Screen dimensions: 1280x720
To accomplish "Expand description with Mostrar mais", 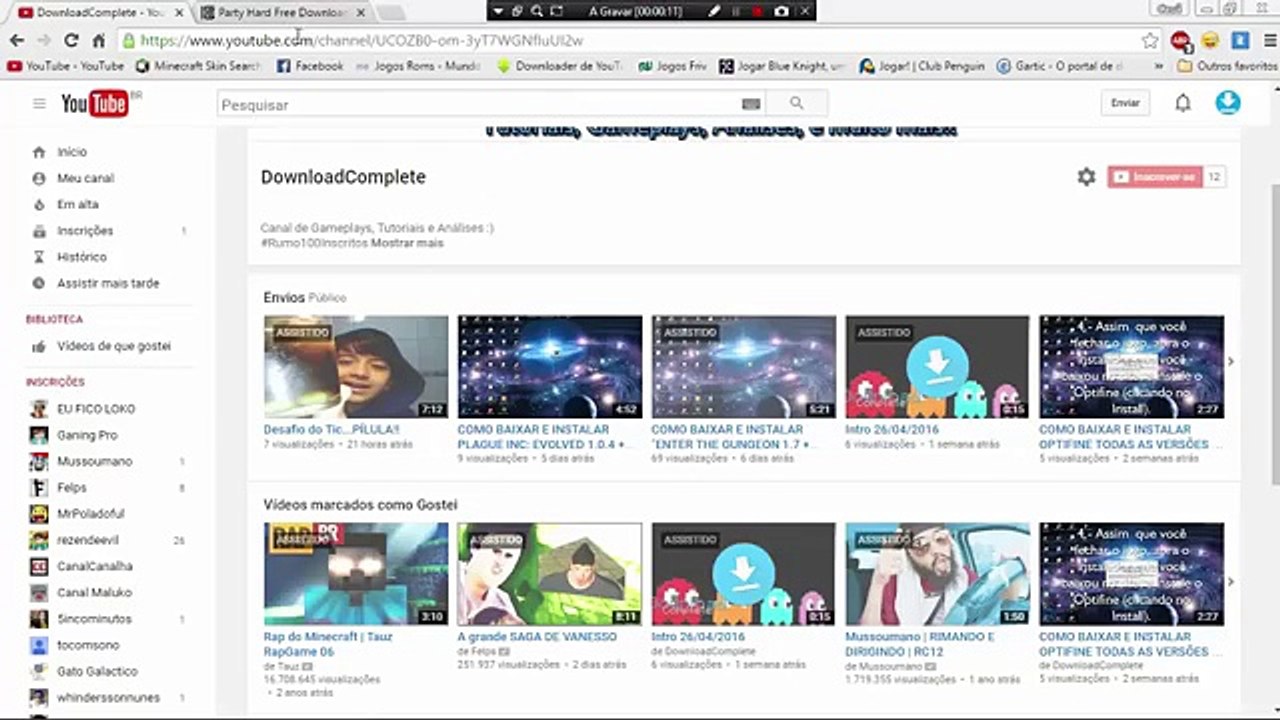I will pyautogui.click(x=407, y=243).
